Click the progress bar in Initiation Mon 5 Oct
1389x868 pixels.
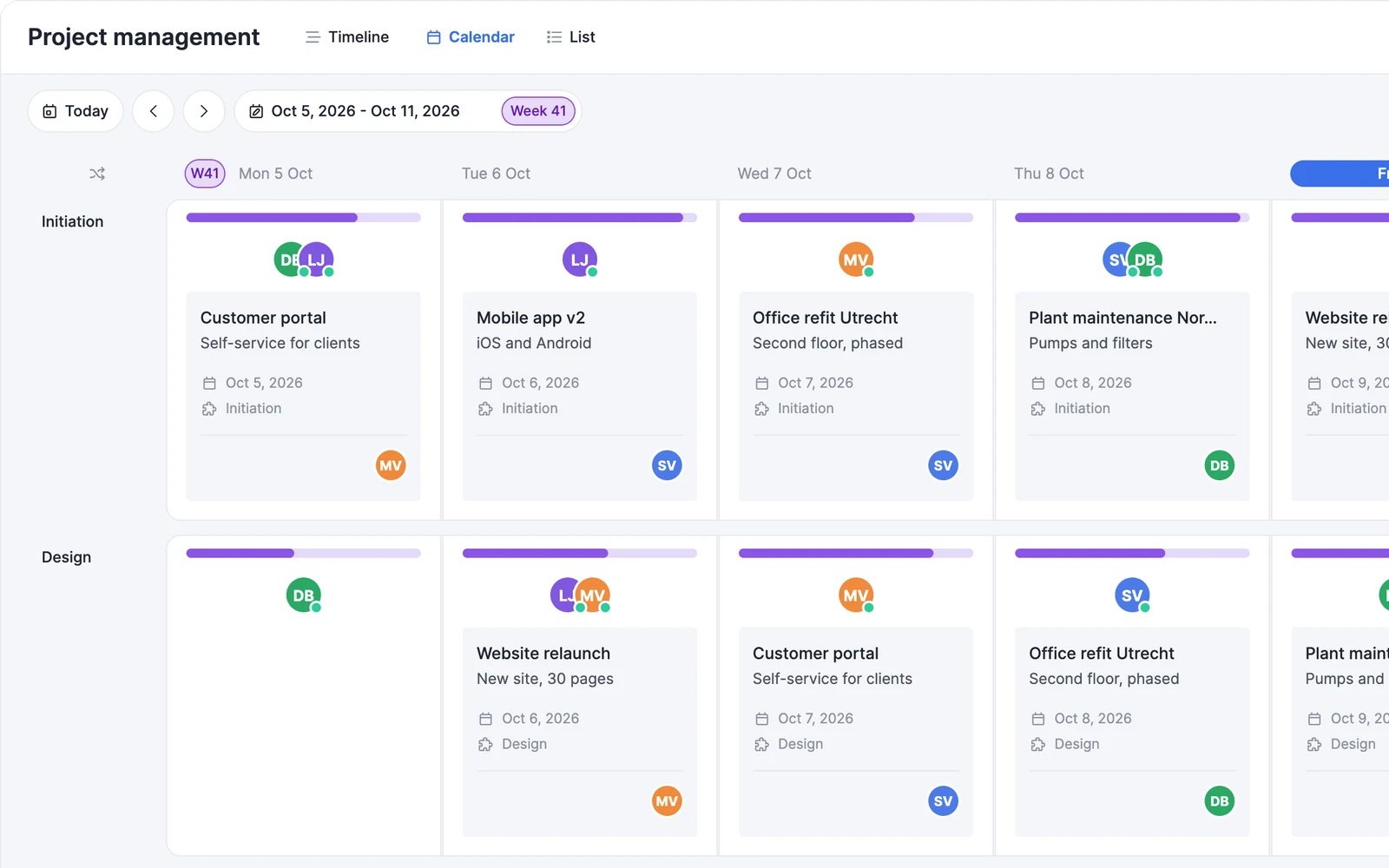[x=304, y=218]
